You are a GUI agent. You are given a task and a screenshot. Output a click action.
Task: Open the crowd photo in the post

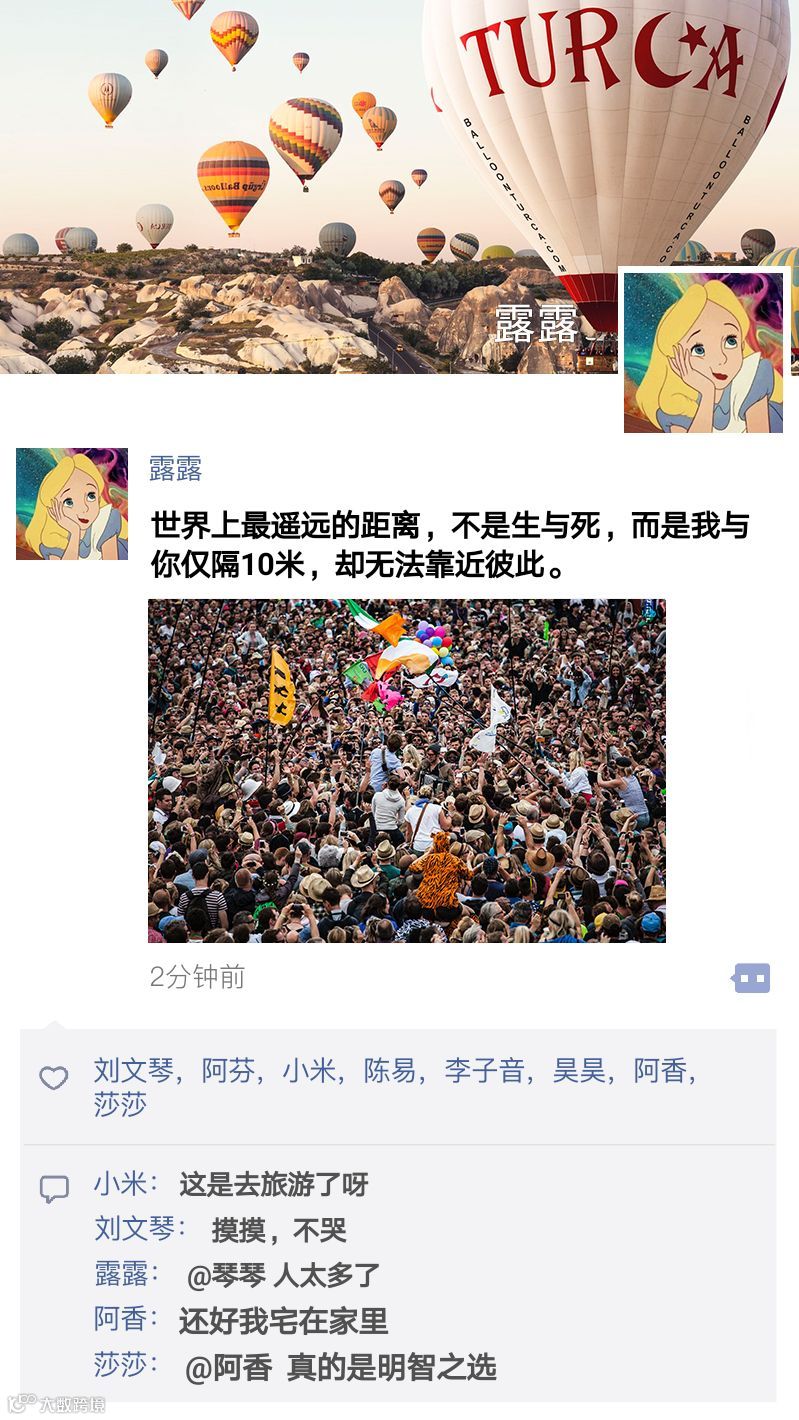pyautogui.click(x=407, y=771)
